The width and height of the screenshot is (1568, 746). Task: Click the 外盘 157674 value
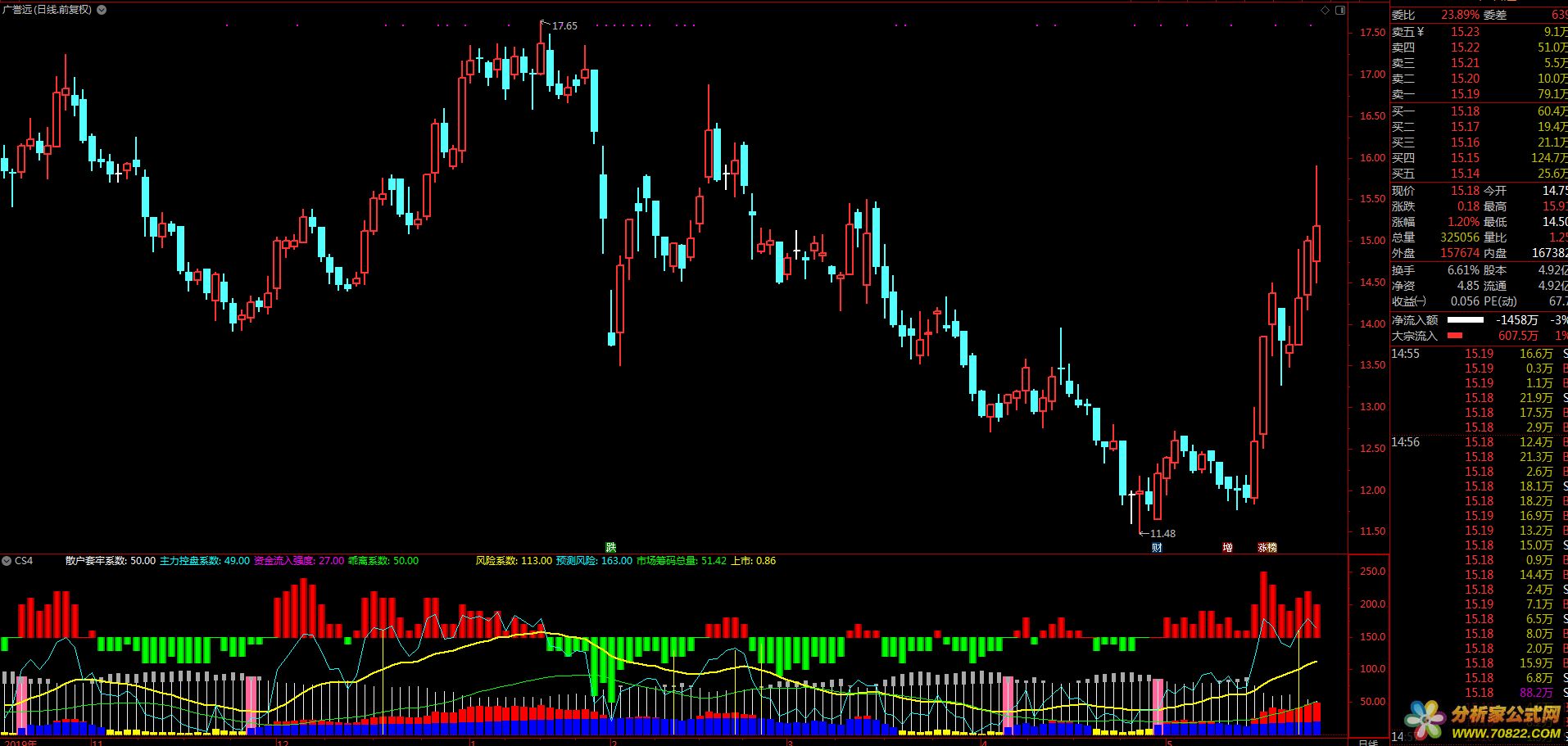(1460, 253)
